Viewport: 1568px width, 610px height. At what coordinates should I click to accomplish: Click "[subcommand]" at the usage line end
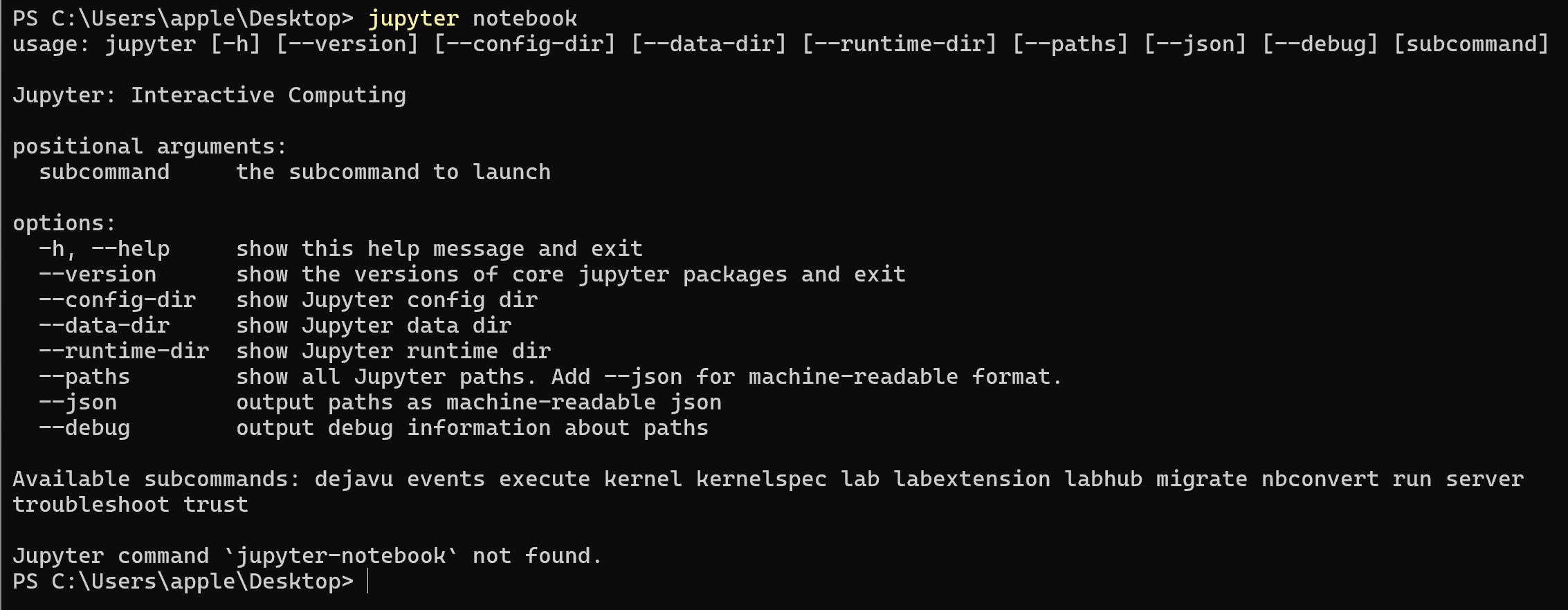click(x=1470, y=44)
